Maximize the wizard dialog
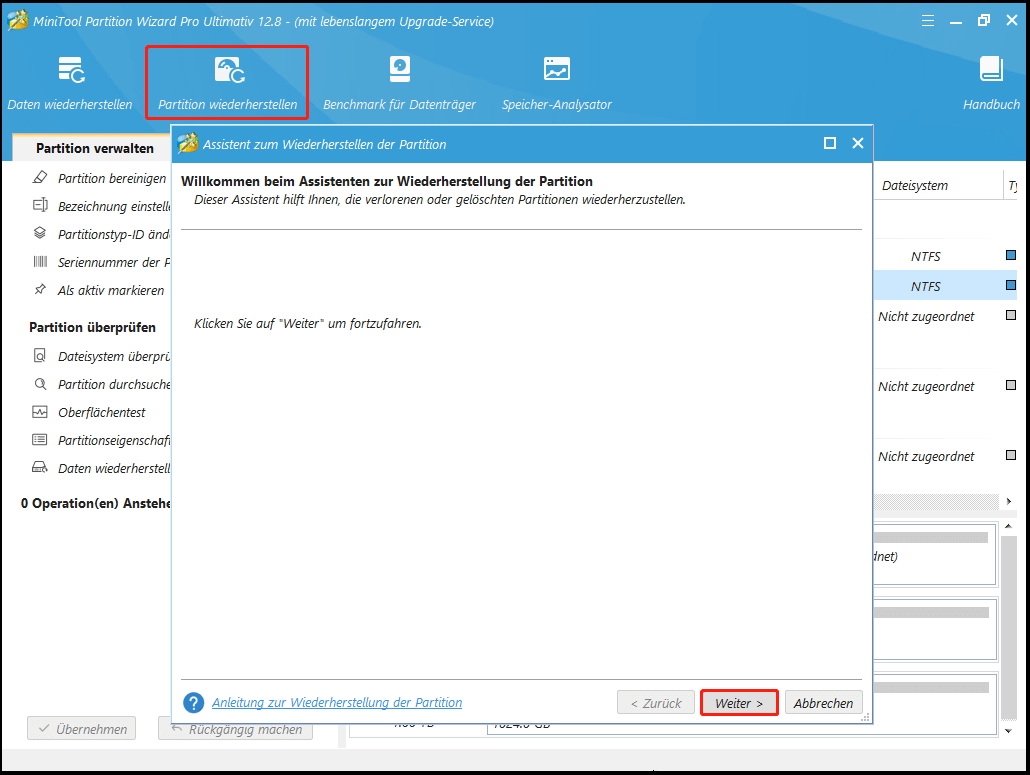Viewport: 1030px width, 775px height. (830, 143)
